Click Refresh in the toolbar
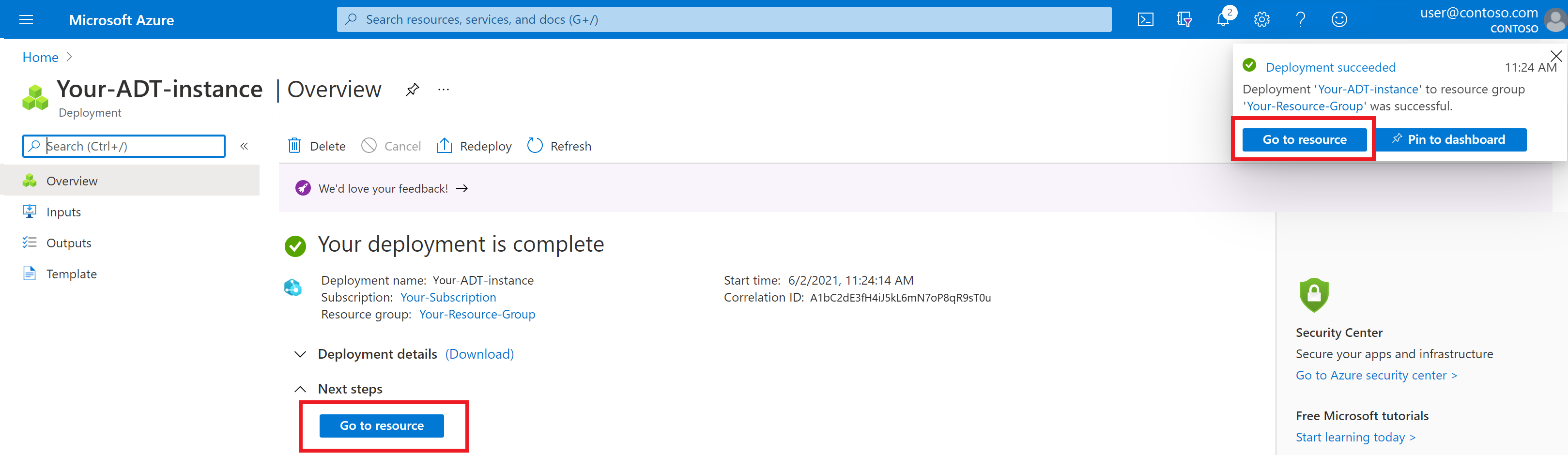1568x455 pixels. pyautogui.click(x=559, y=146)
